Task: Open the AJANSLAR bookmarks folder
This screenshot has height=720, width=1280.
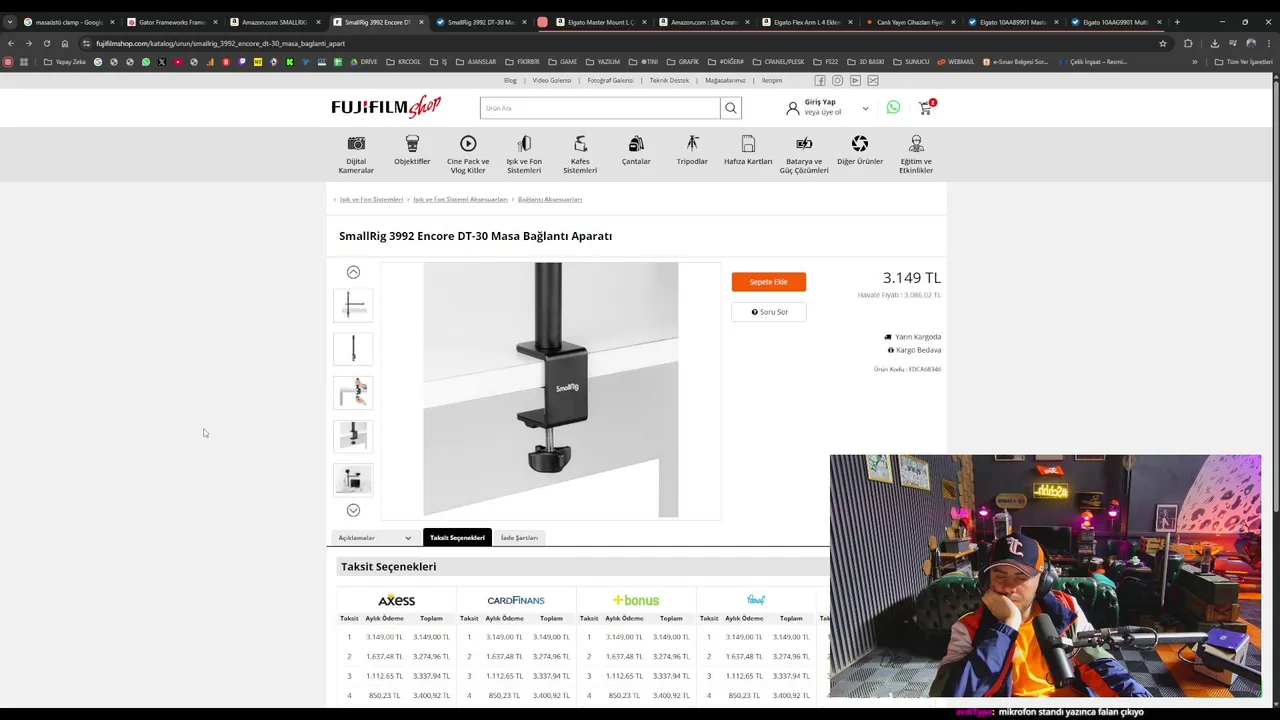Action: (476, 62)
